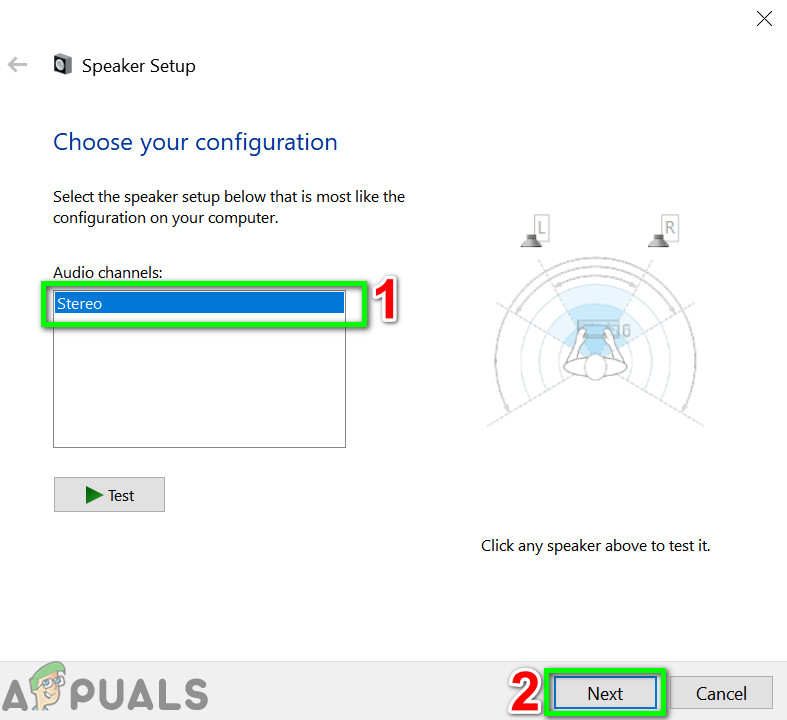Click the keyboard graphic in speaker diagram
787x720 pixels.
pyautogui.click(x=597, y=329)
